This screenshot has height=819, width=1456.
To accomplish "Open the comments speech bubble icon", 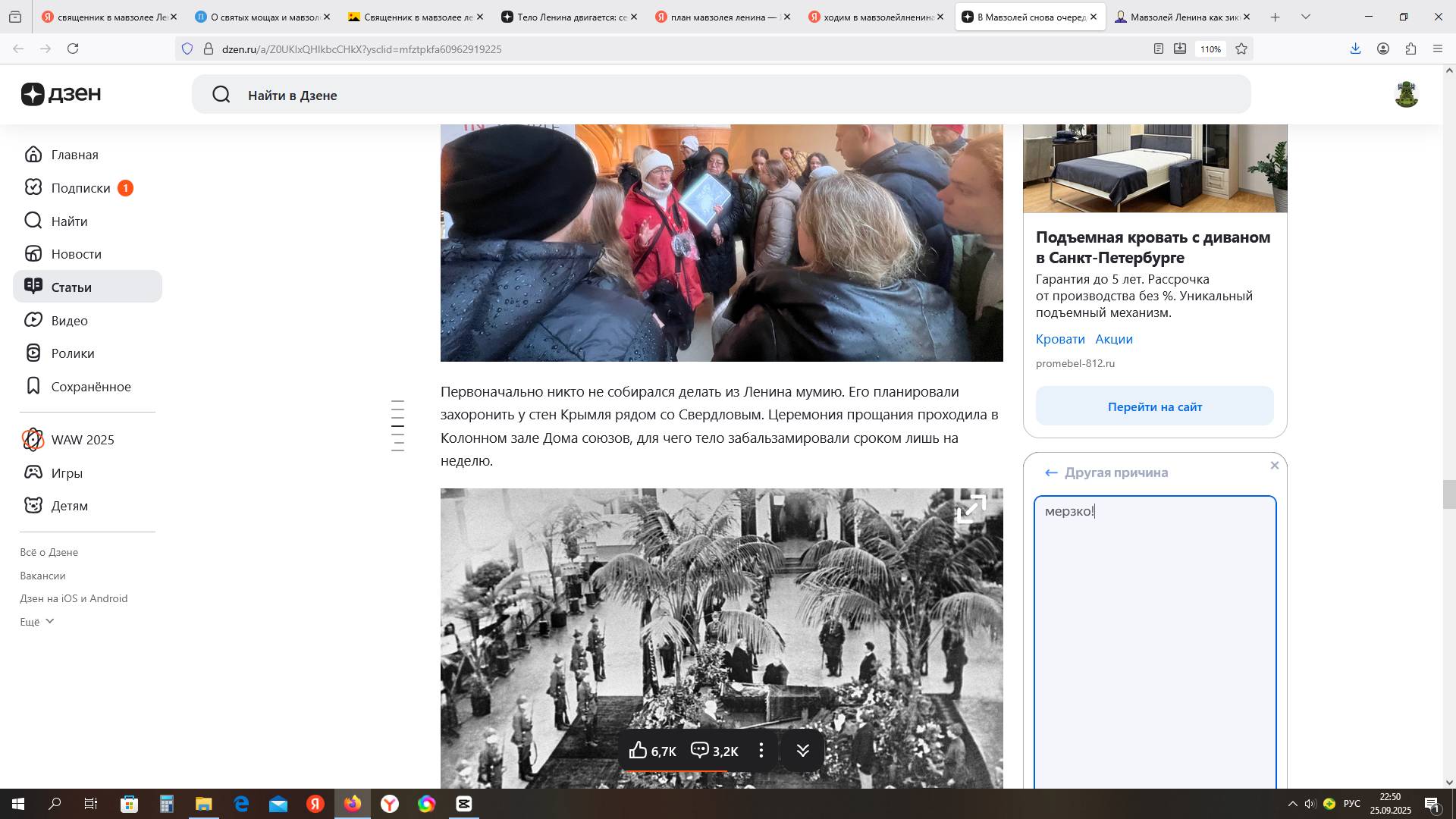I will [699, 751].
